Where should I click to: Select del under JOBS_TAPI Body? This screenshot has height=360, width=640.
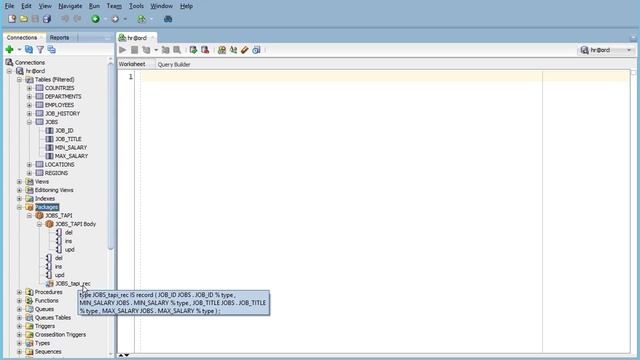69,233
